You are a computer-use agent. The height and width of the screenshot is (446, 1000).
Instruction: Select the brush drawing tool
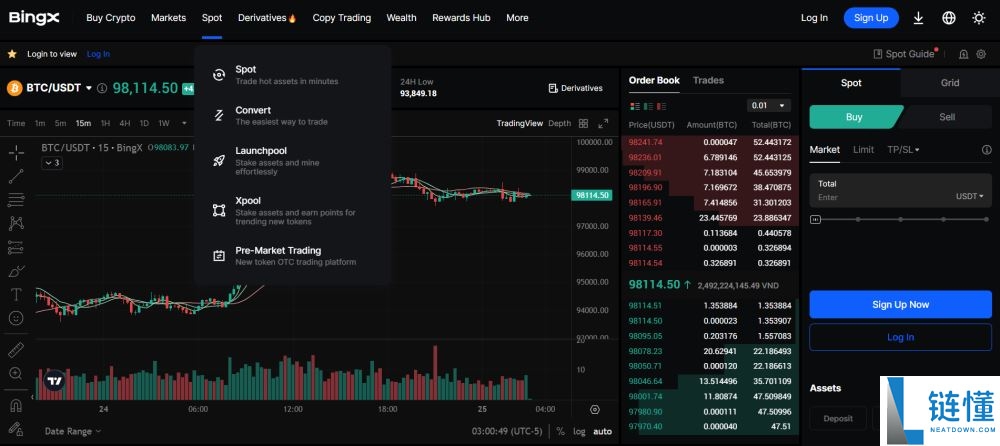pos(17,271)
